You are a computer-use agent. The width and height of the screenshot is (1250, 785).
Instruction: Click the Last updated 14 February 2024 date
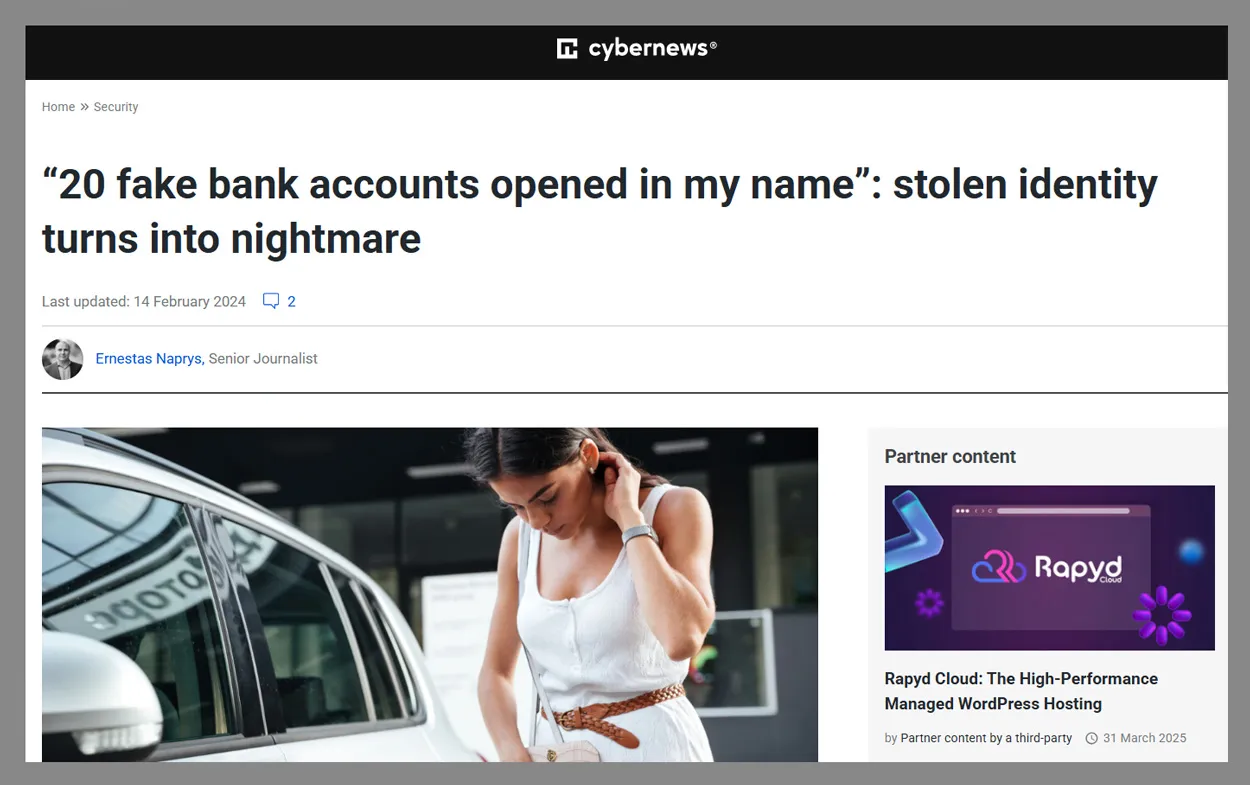tap(144, 301)
